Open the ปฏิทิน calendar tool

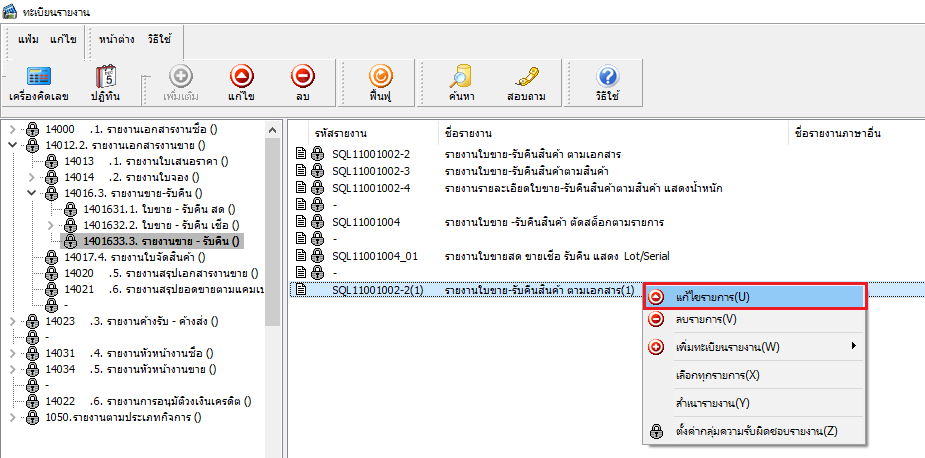pos(106,84)
